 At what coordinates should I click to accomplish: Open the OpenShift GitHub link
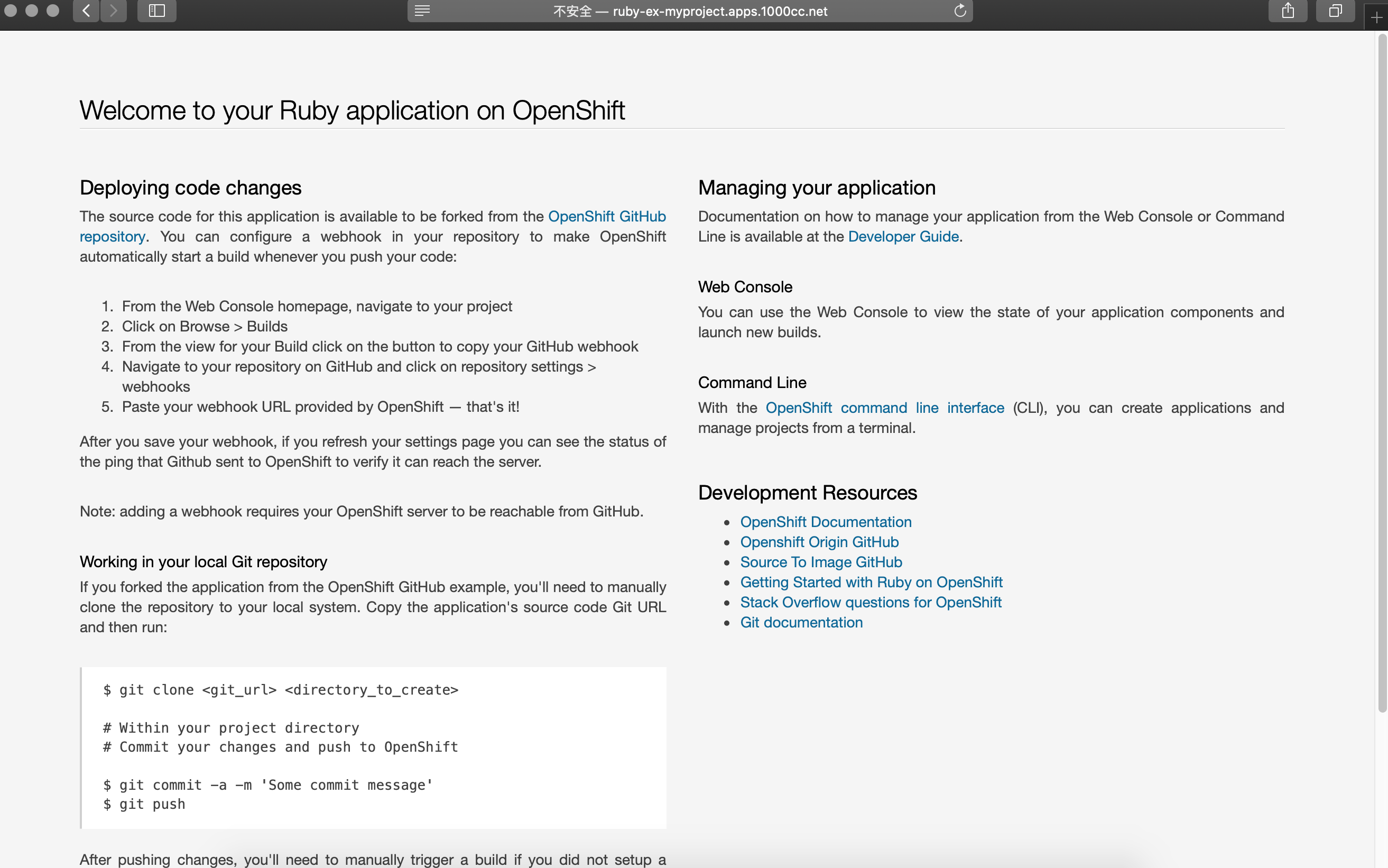point(607,216)
